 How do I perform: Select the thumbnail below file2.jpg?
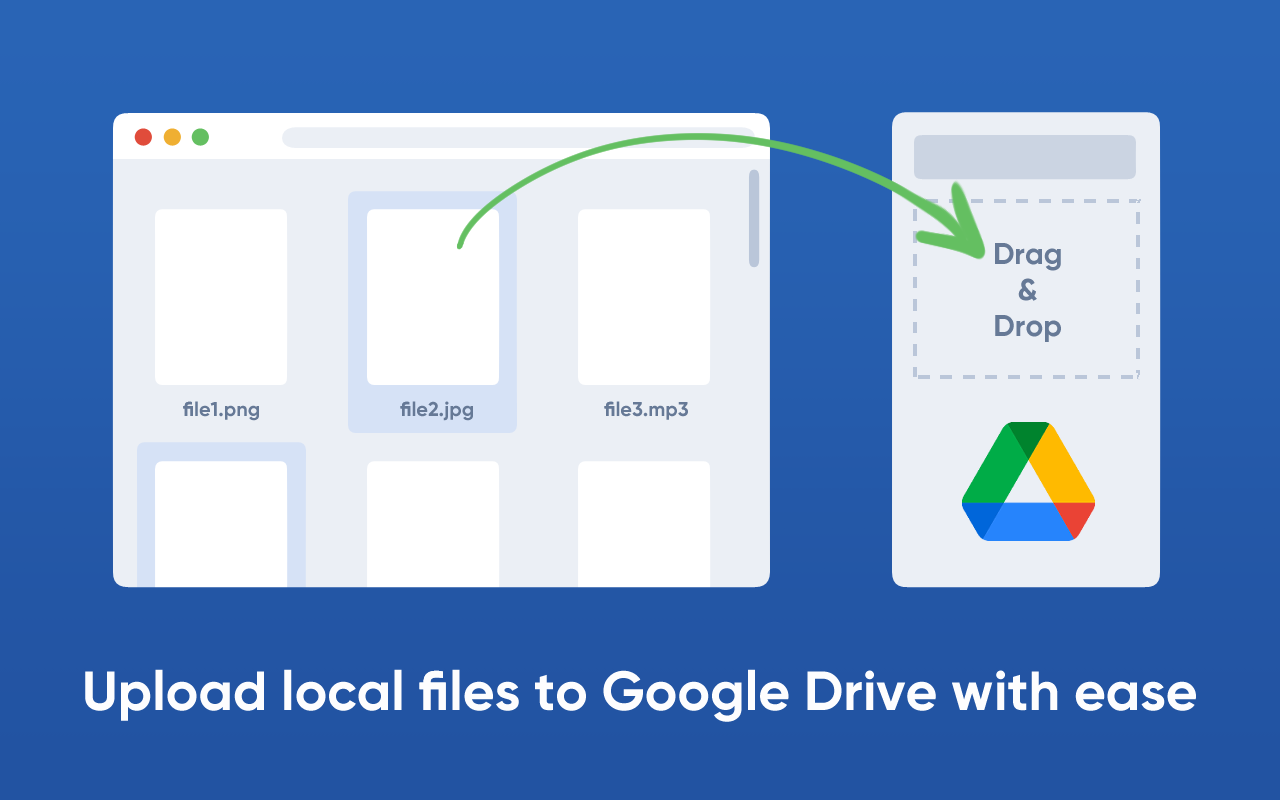click(432, 522)
